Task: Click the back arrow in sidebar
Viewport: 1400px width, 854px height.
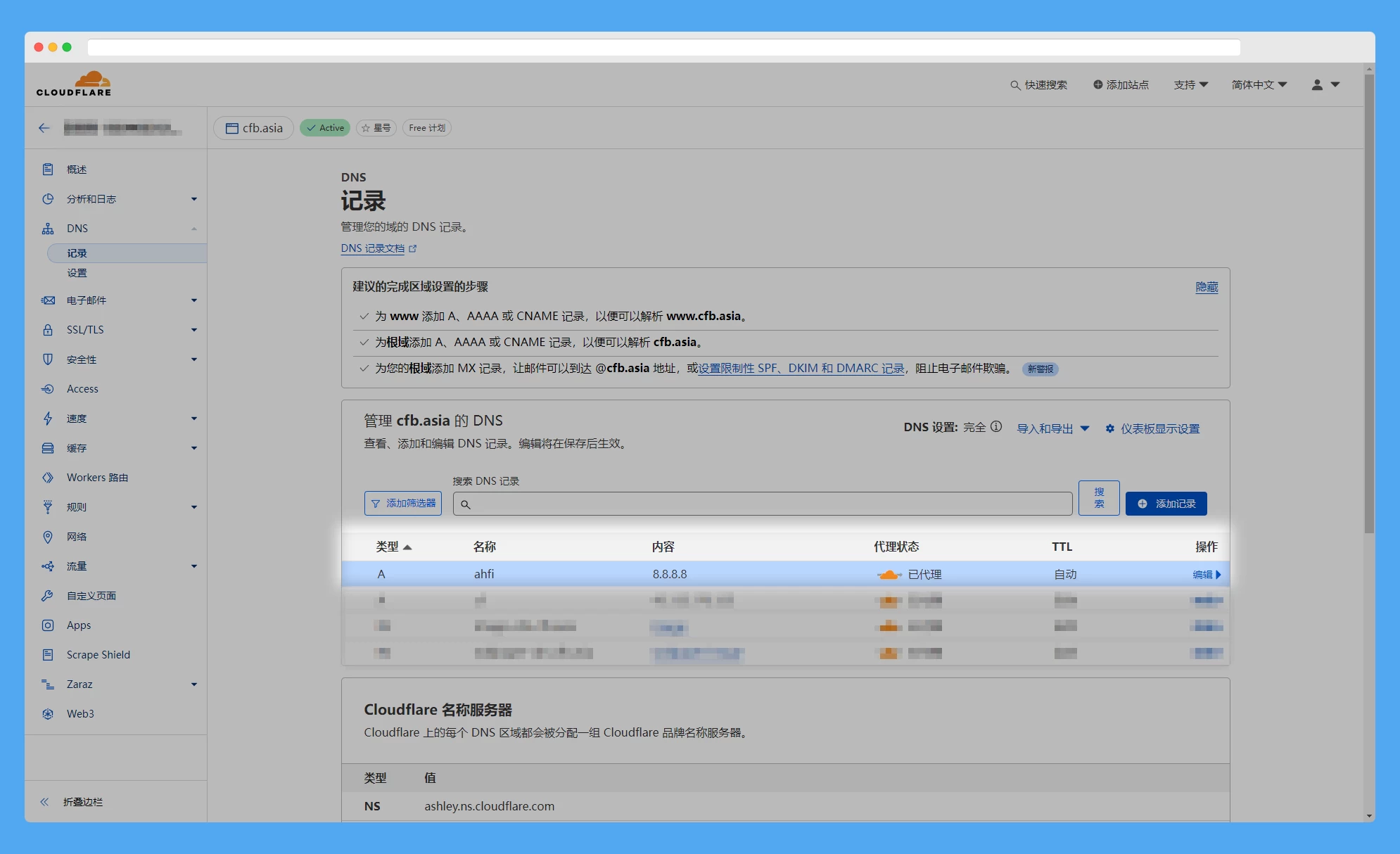Action: [x=44, y=128]
